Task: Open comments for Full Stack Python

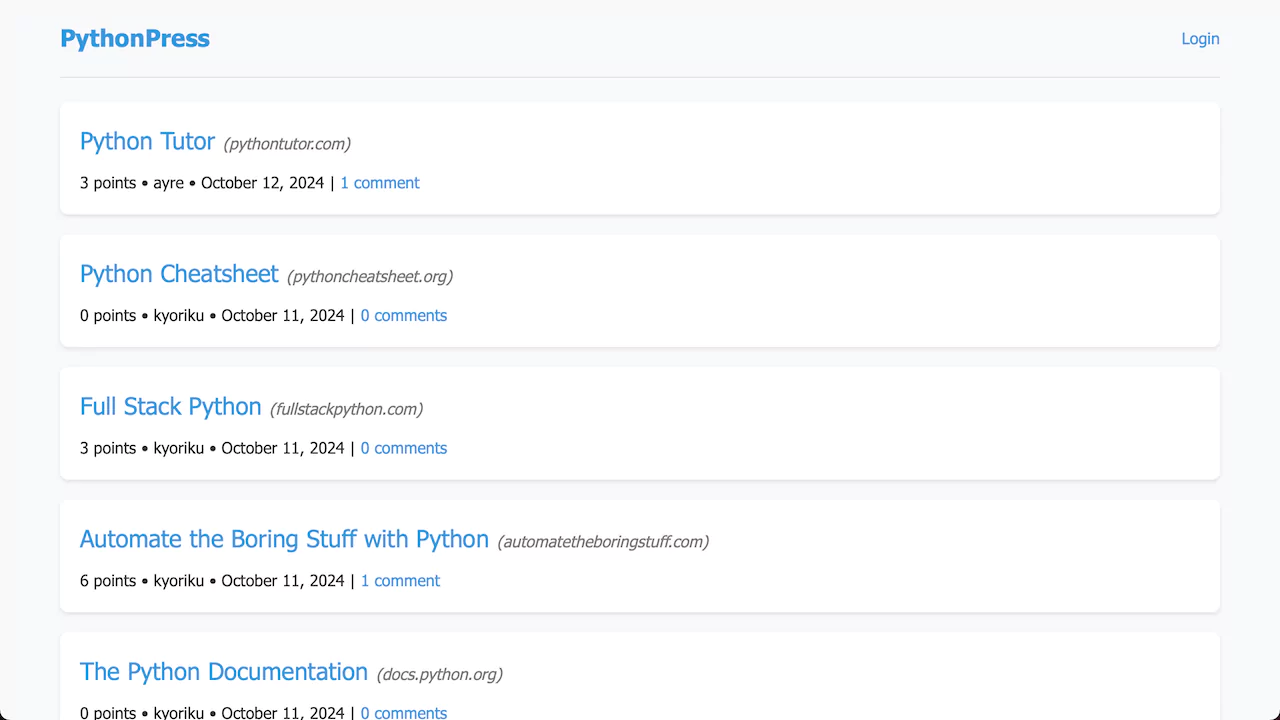Action: (404, 448)
